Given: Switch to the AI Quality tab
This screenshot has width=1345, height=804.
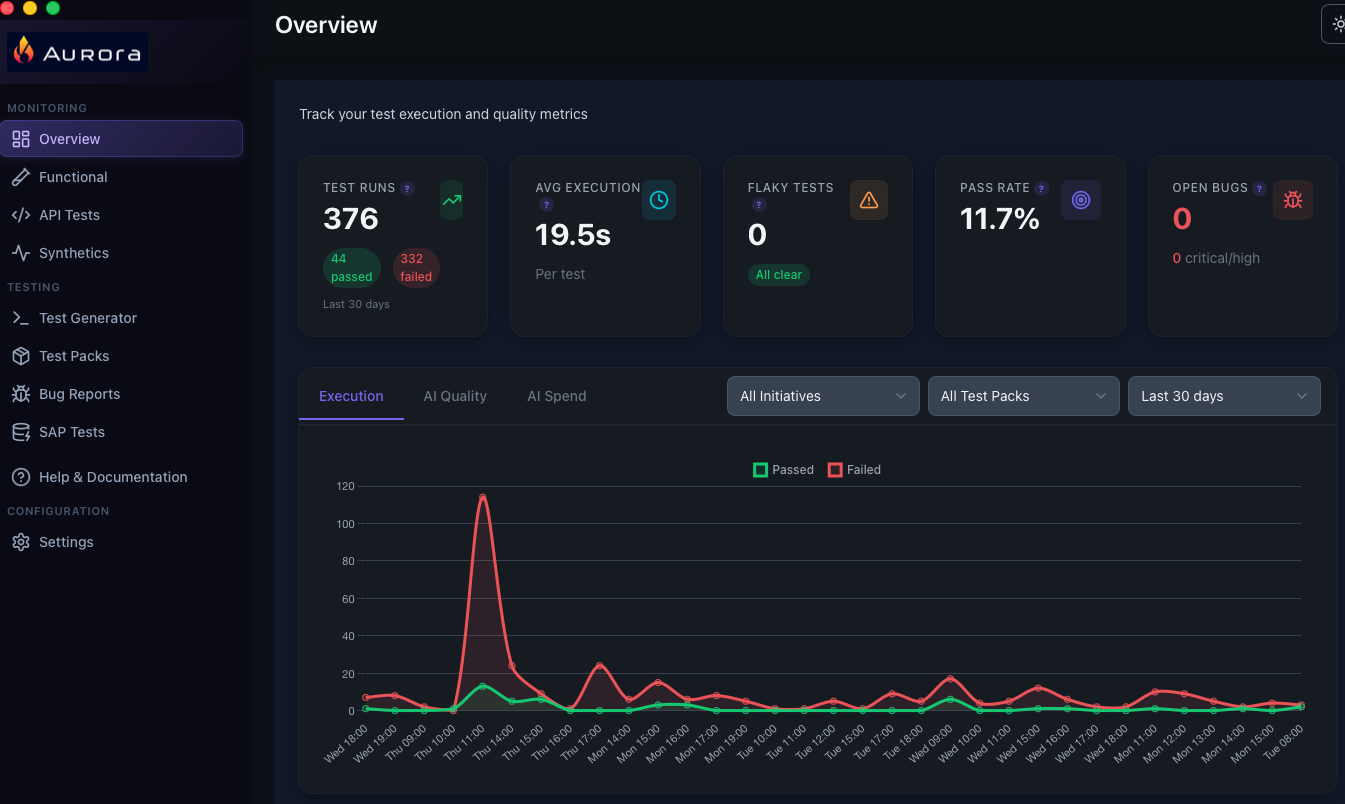Looking at the screenshot, I should 455,396.
